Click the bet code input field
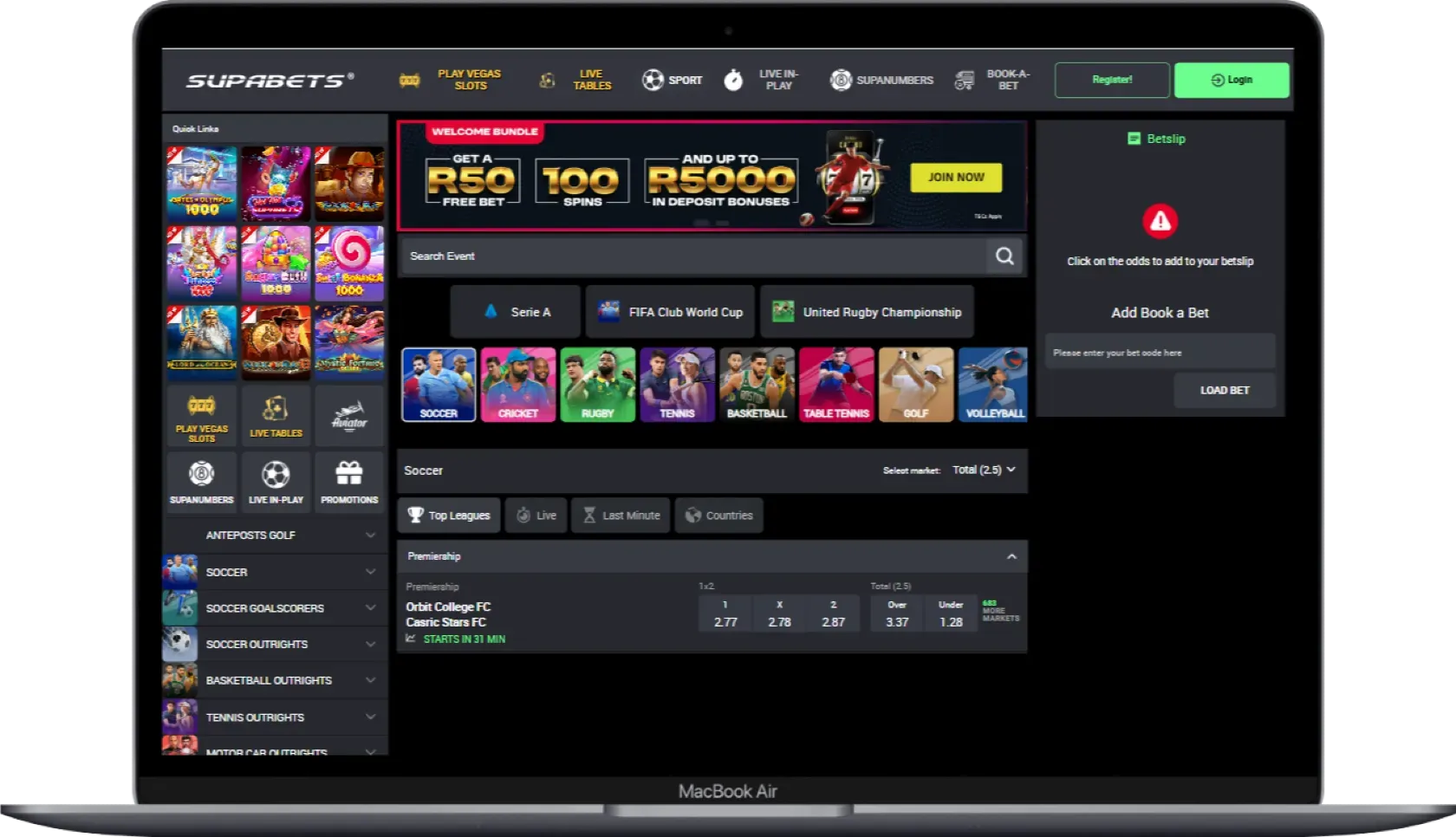The height and width of the screenshot is (837, 1456). click(x=1160, y=352)
